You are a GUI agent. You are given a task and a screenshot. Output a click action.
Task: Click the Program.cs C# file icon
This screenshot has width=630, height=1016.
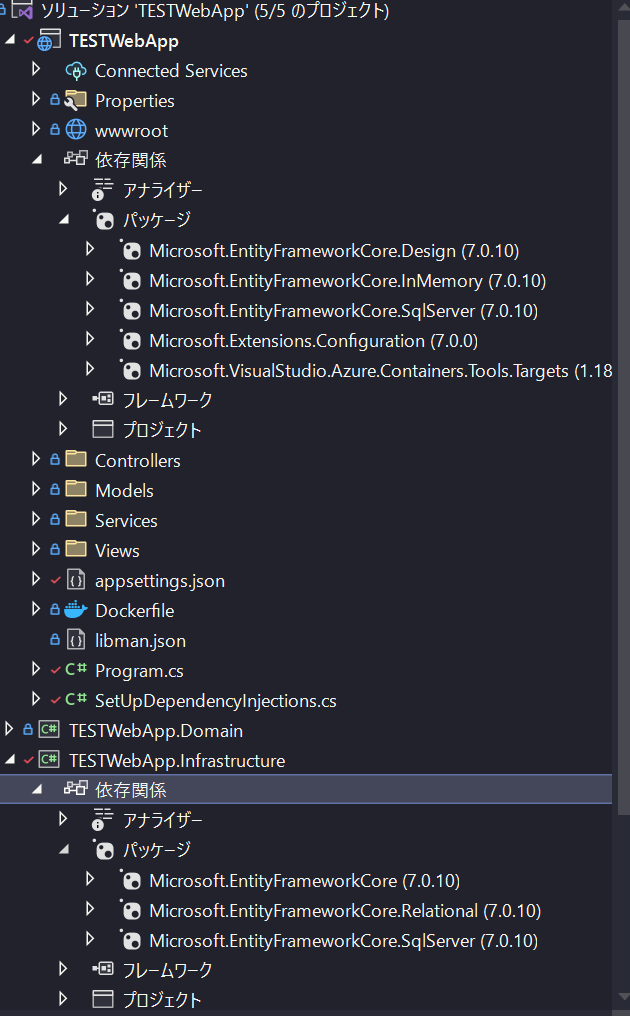pos(76,669)
